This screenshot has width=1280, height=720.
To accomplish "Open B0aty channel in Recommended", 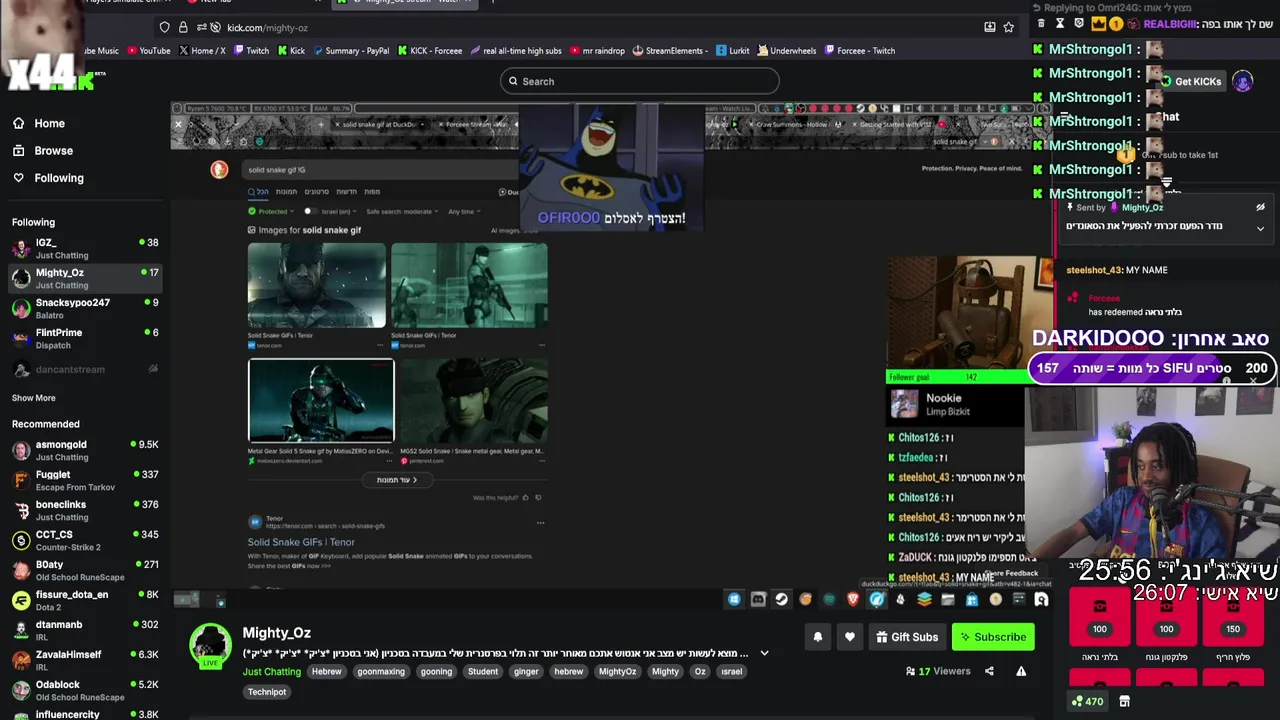I will tap(84, 570).
